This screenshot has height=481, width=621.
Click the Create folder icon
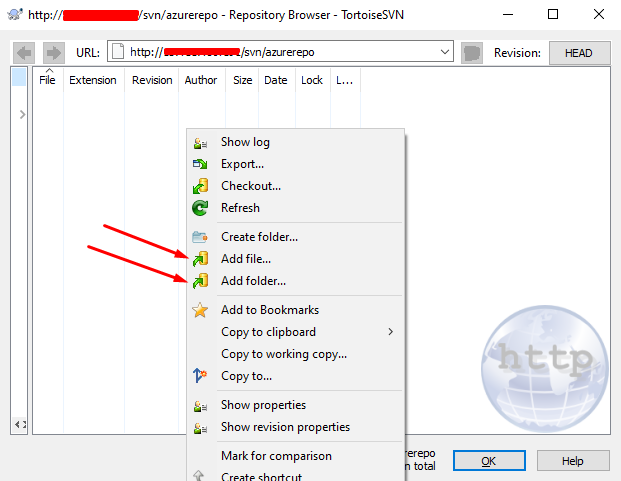(x=200, y=237)
